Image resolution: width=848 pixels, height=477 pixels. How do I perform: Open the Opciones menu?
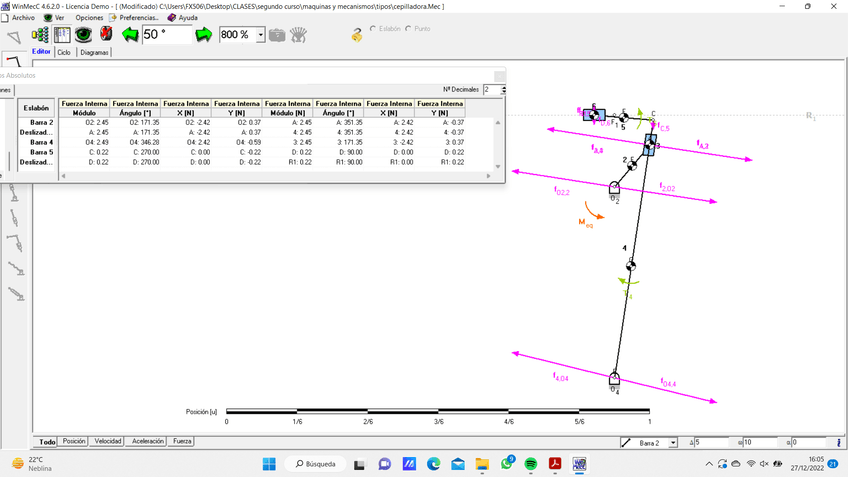[x=89, y=17]
